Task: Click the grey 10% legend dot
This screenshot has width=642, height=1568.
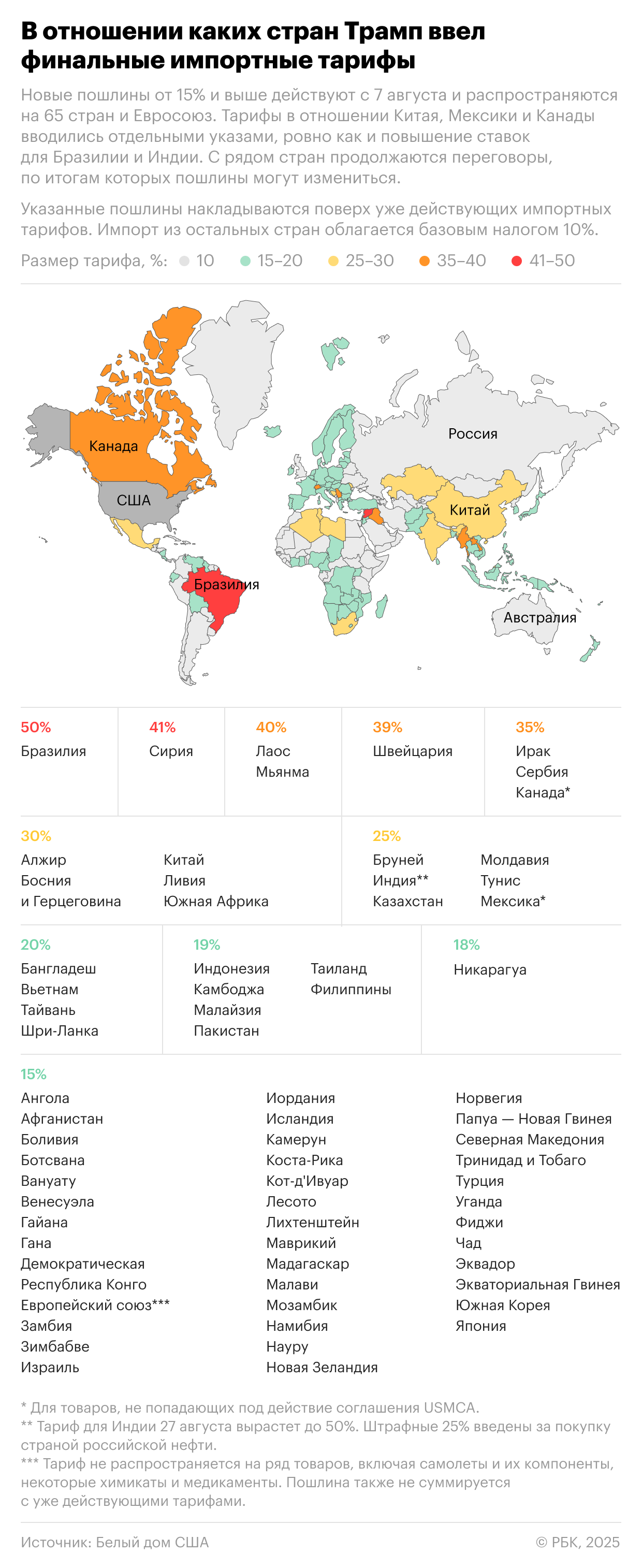Action: (184, 261)
